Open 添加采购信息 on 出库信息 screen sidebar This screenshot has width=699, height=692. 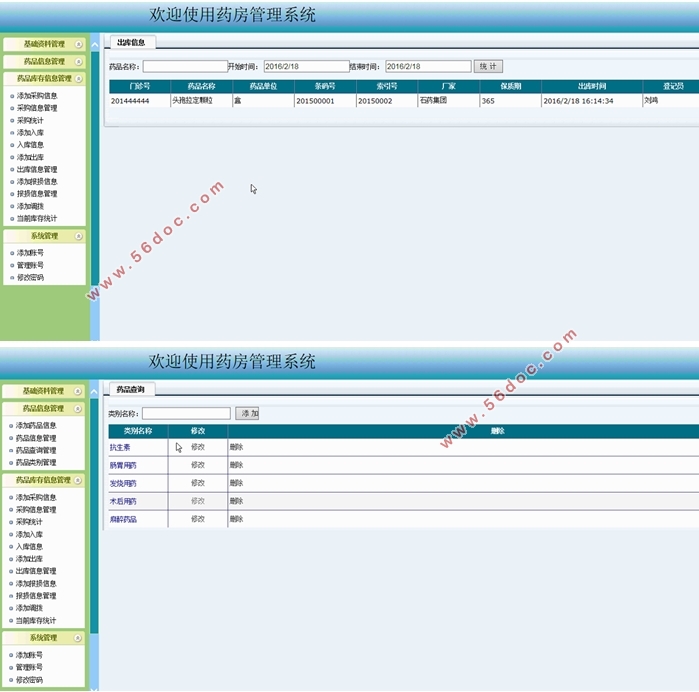[37, 95]
